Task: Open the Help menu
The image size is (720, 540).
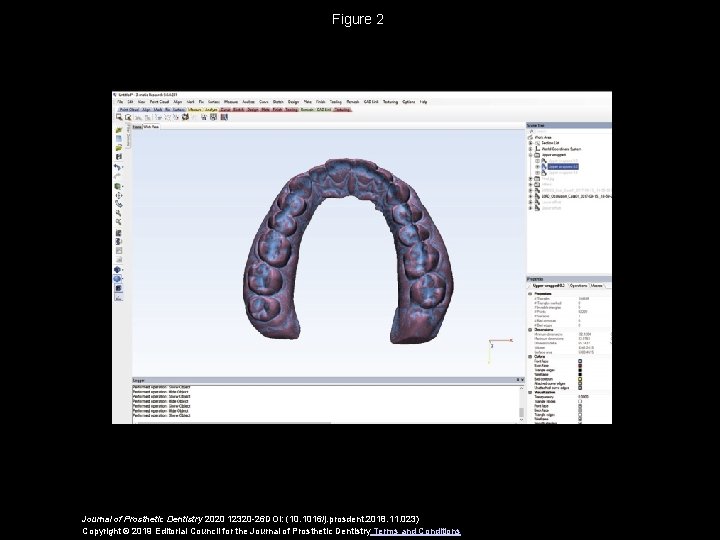Action: pyautogui.click(x=423, y=102)
